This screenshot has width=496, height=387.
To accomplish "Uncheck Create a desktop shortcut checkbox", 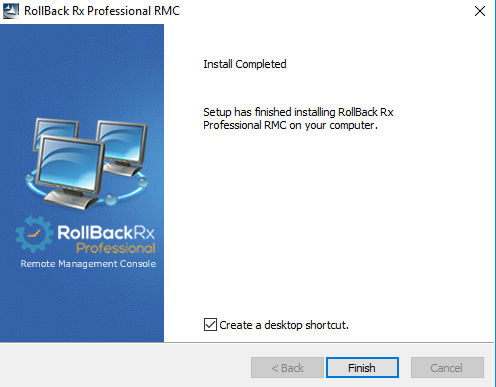I will tap(210, 324).
